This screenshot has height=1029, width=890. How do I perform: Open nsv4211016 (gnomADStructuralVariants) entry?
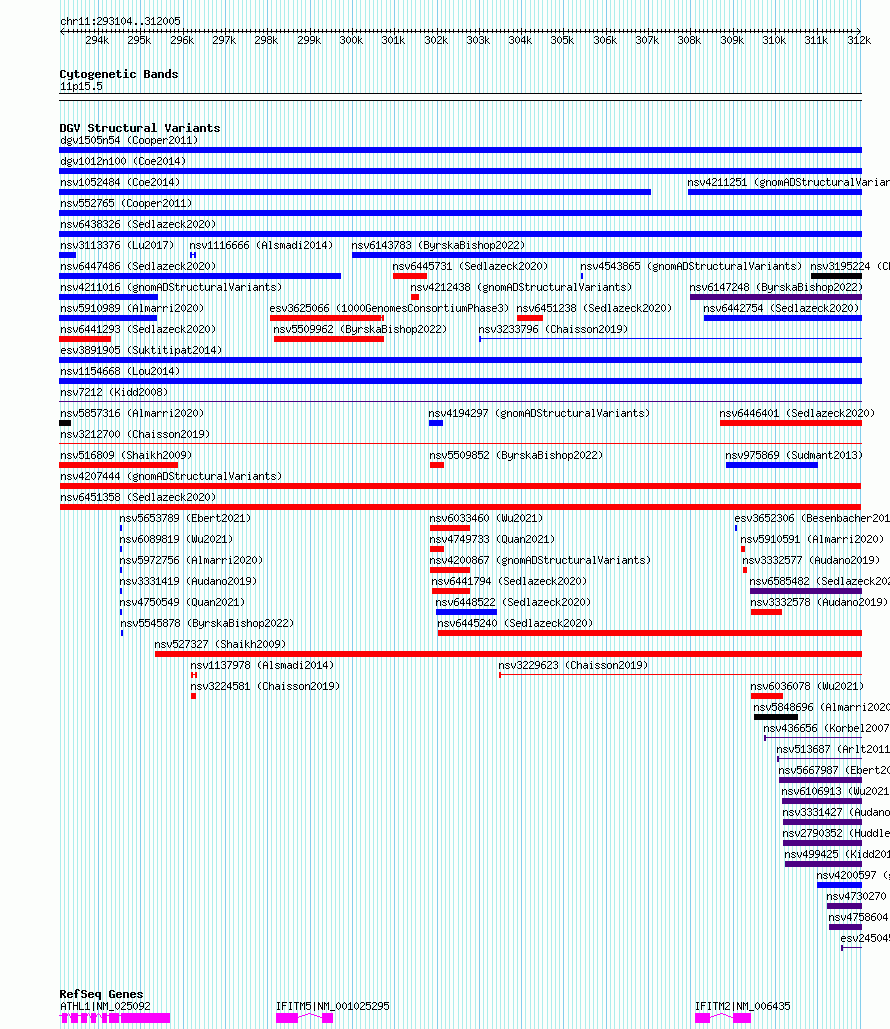(171, 287)
